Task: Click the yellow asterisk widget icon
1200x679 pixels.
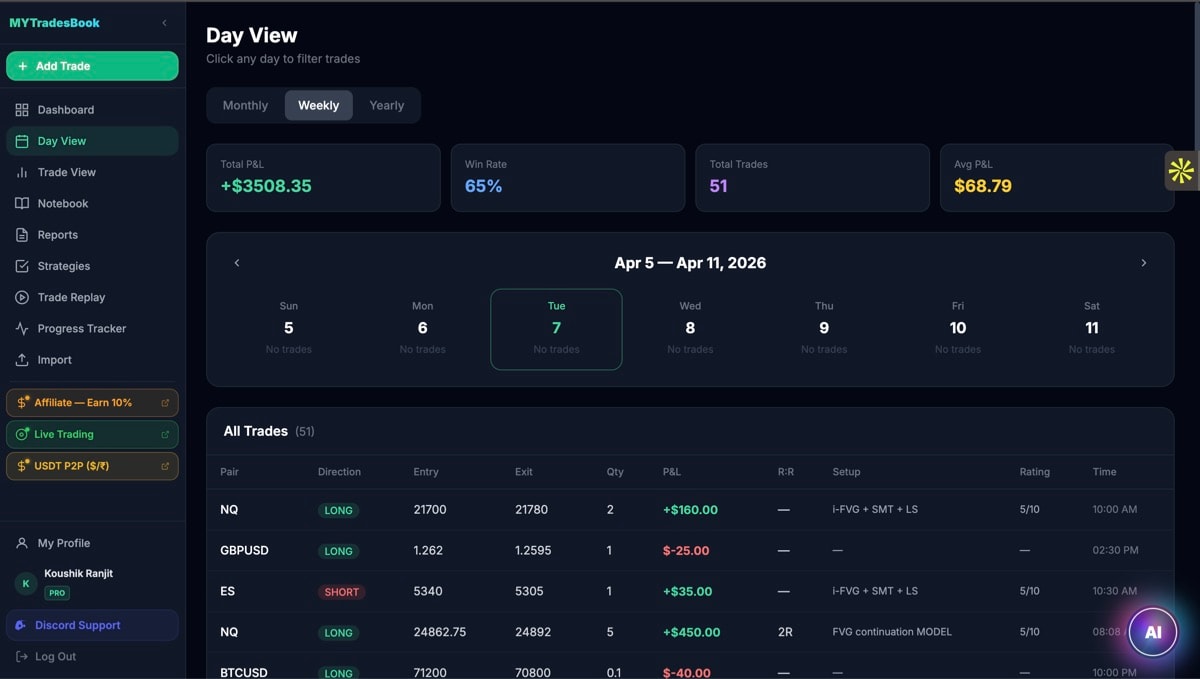Action: click(1181, 171)
